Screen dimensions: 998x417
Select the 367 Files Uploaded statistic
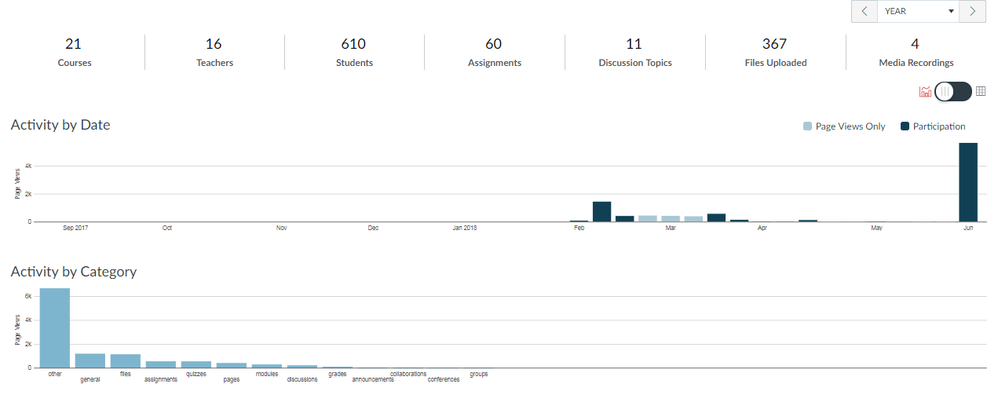tap(774, 52)
